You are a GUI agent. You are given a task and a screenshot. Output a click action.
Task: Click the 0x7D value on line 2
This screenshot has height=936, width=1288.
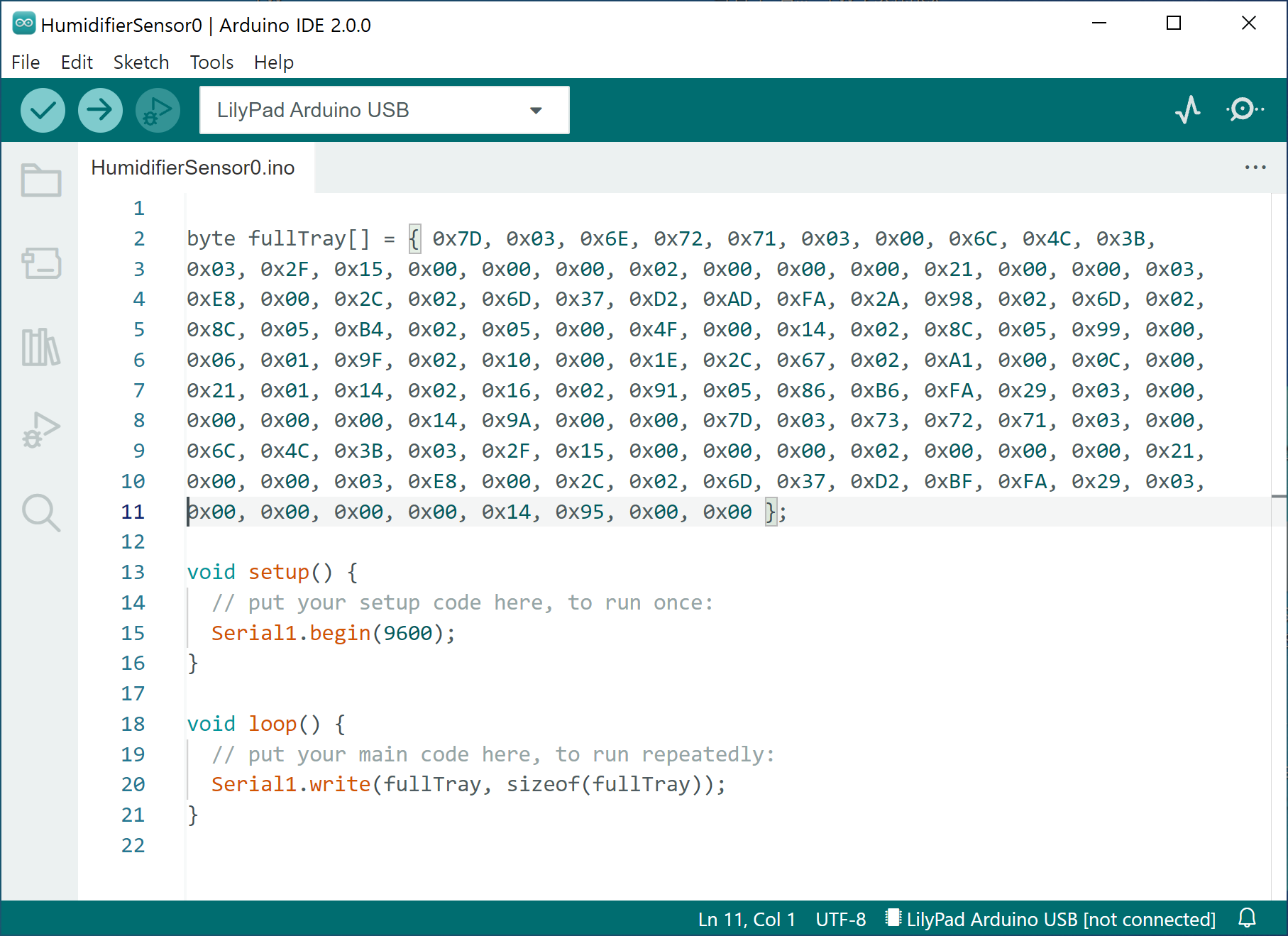(457, 238)
